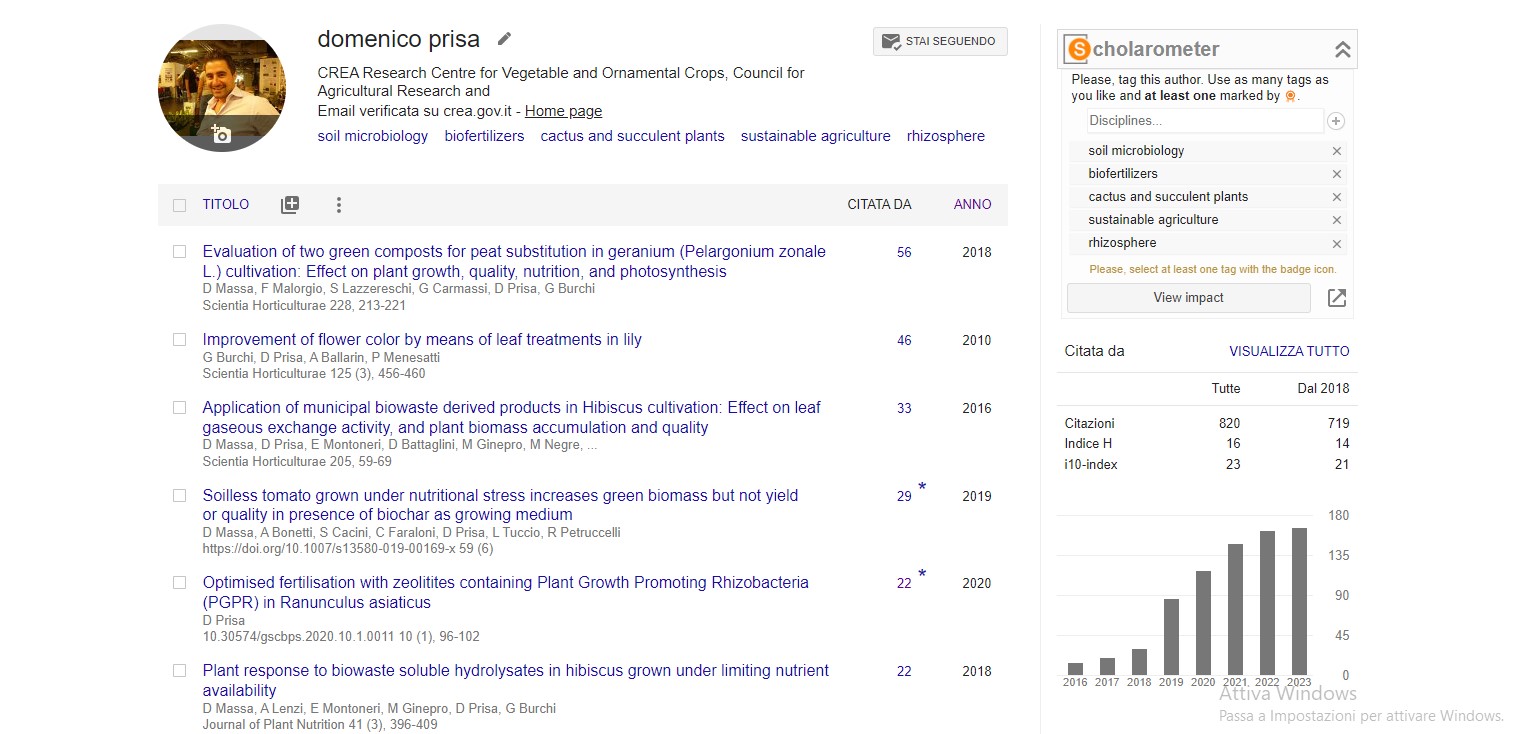Click the plus icon next to Disciplines field
This screenshot has width=1527, height=734.
click(1336, 121)
